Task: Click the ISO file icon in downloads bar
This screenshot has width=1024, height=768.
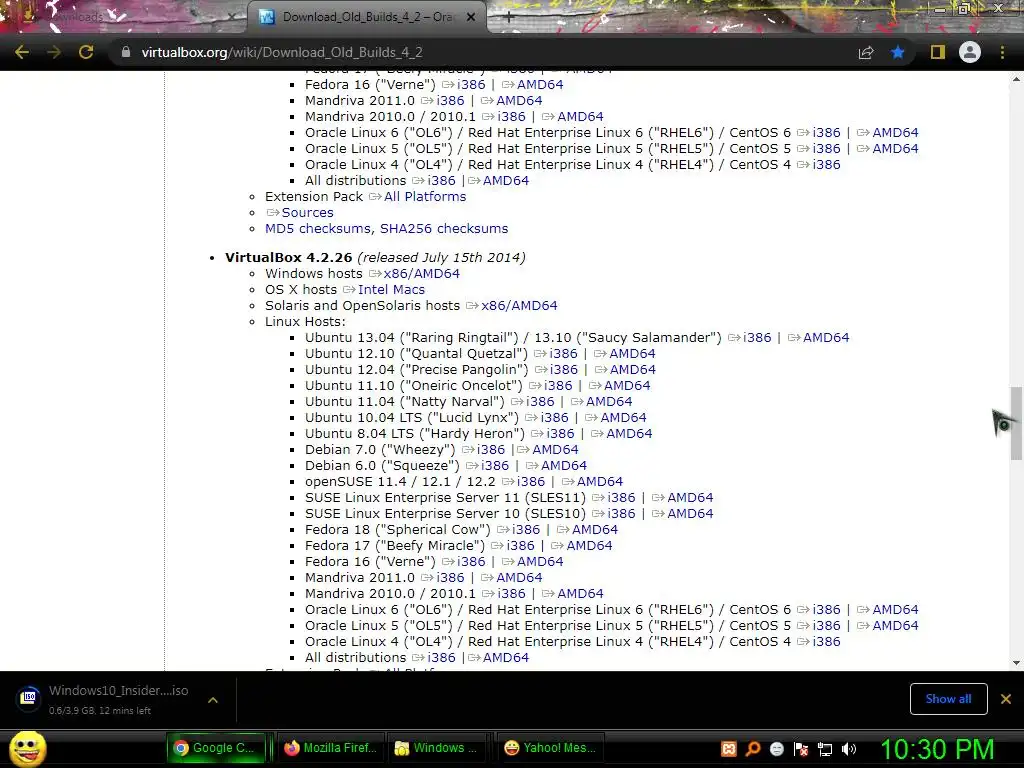Action: tap(29, 697)
